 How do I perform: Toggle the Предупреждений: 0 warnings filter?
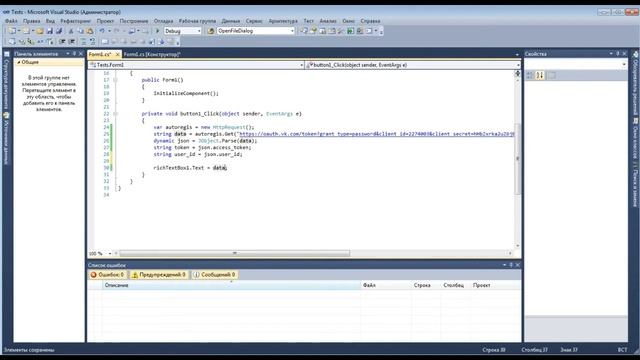158,275
